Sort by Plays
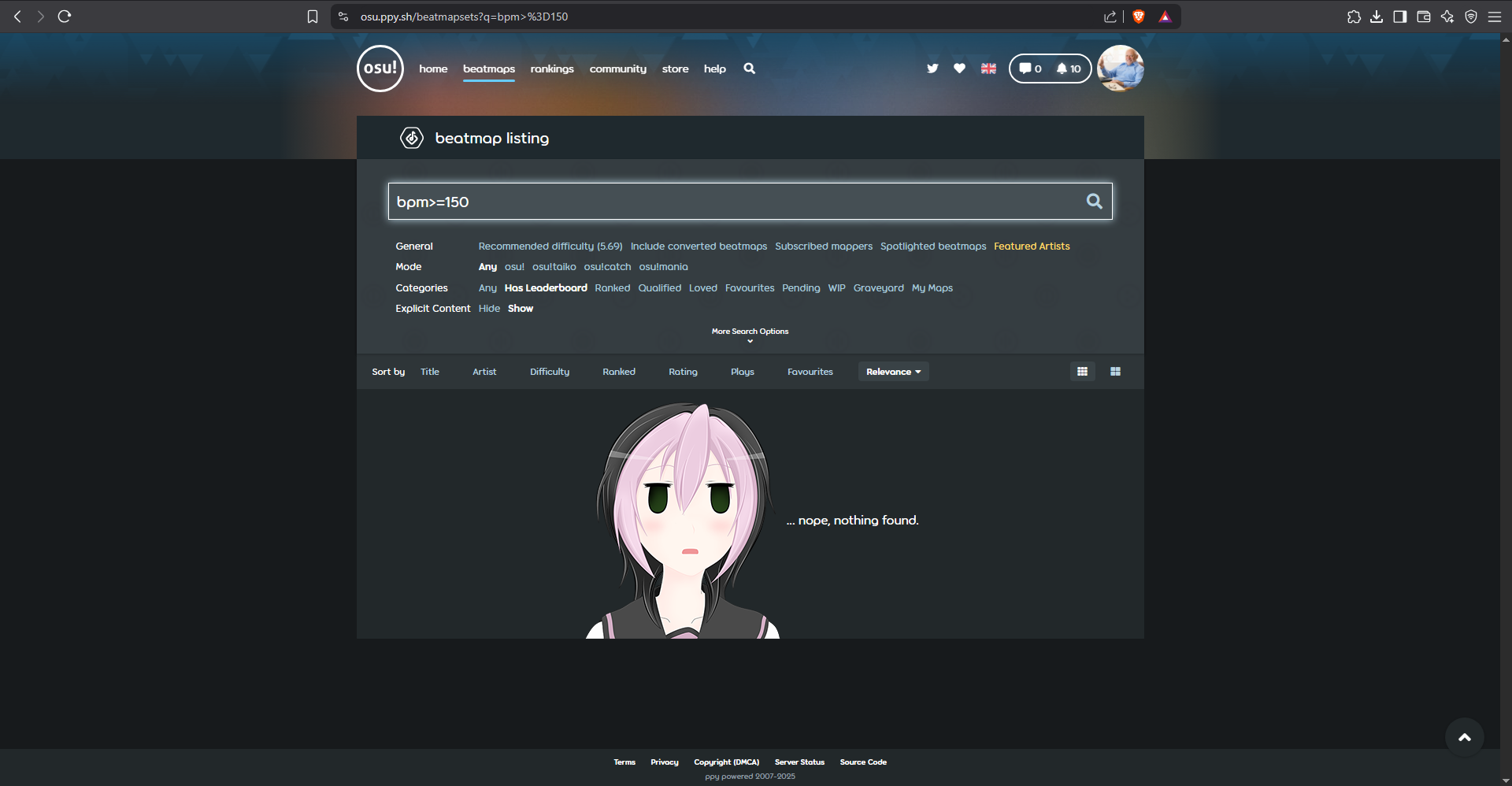Image resolution: width=1512 pixels, height=786 pixels. 742,372
